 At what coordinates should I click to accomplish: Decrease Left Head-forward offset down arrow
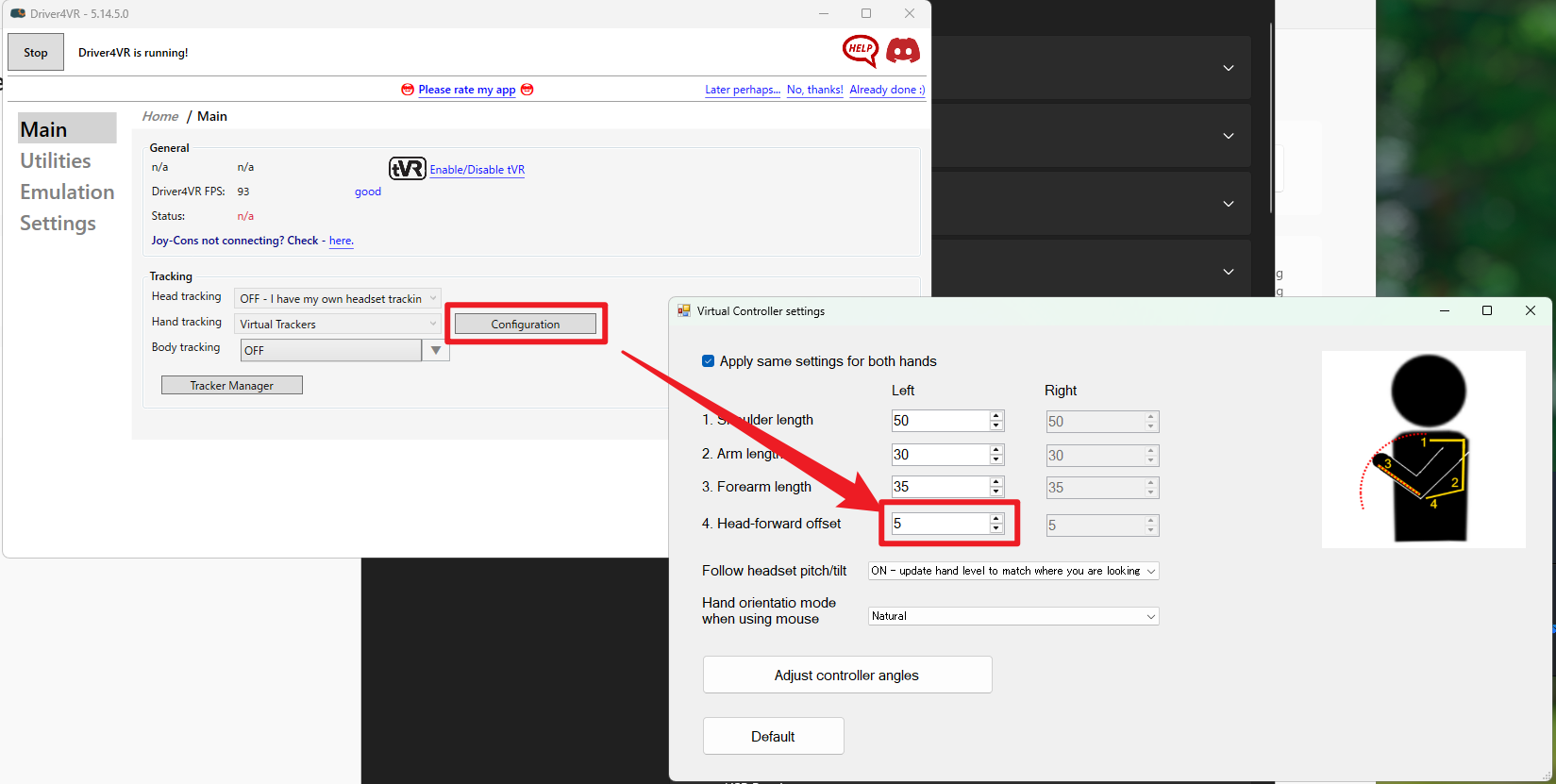tap(996, 528)
